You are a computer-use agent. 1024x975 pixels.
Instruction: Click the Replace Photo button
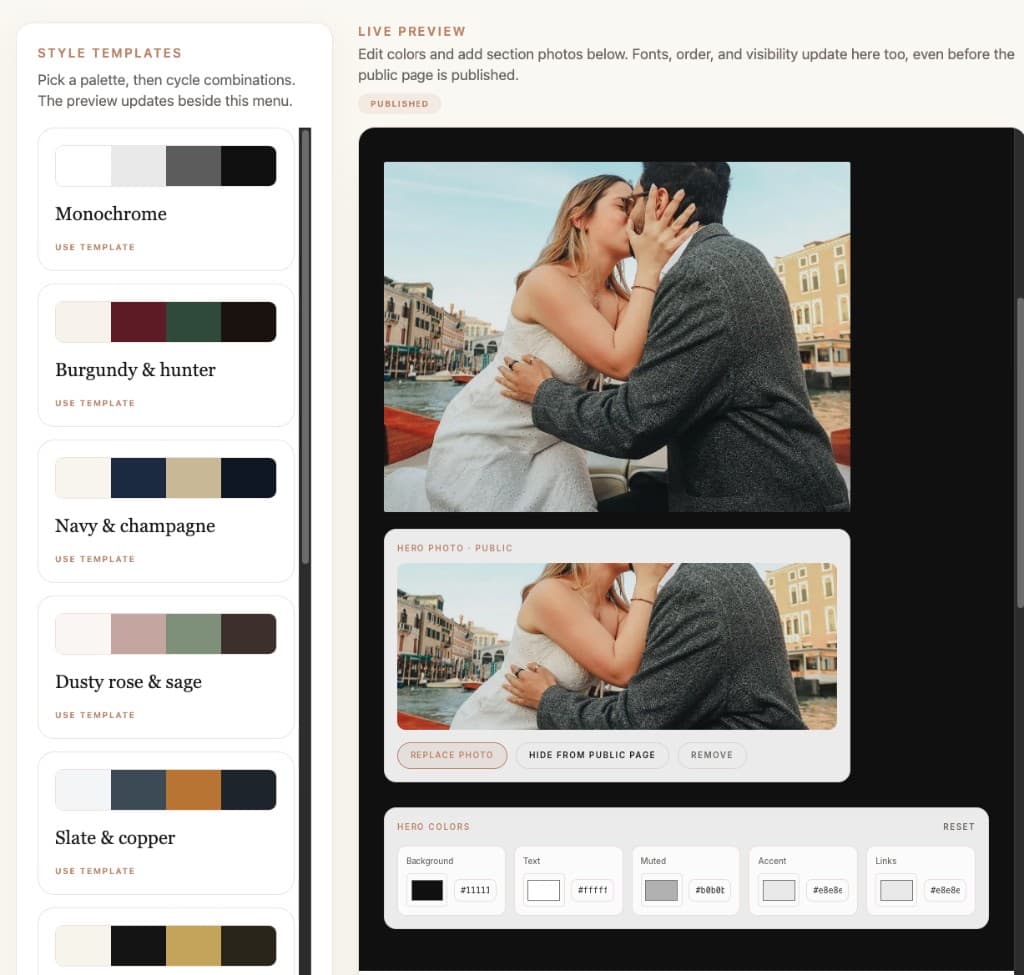452,755
